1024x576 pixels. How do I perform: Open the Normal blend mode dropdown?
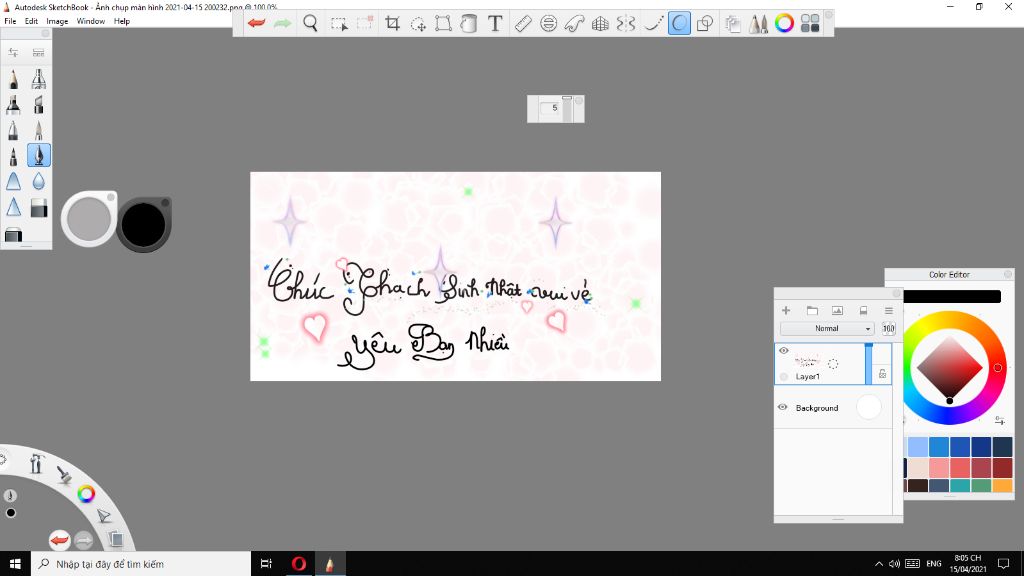tap(827, 328)
